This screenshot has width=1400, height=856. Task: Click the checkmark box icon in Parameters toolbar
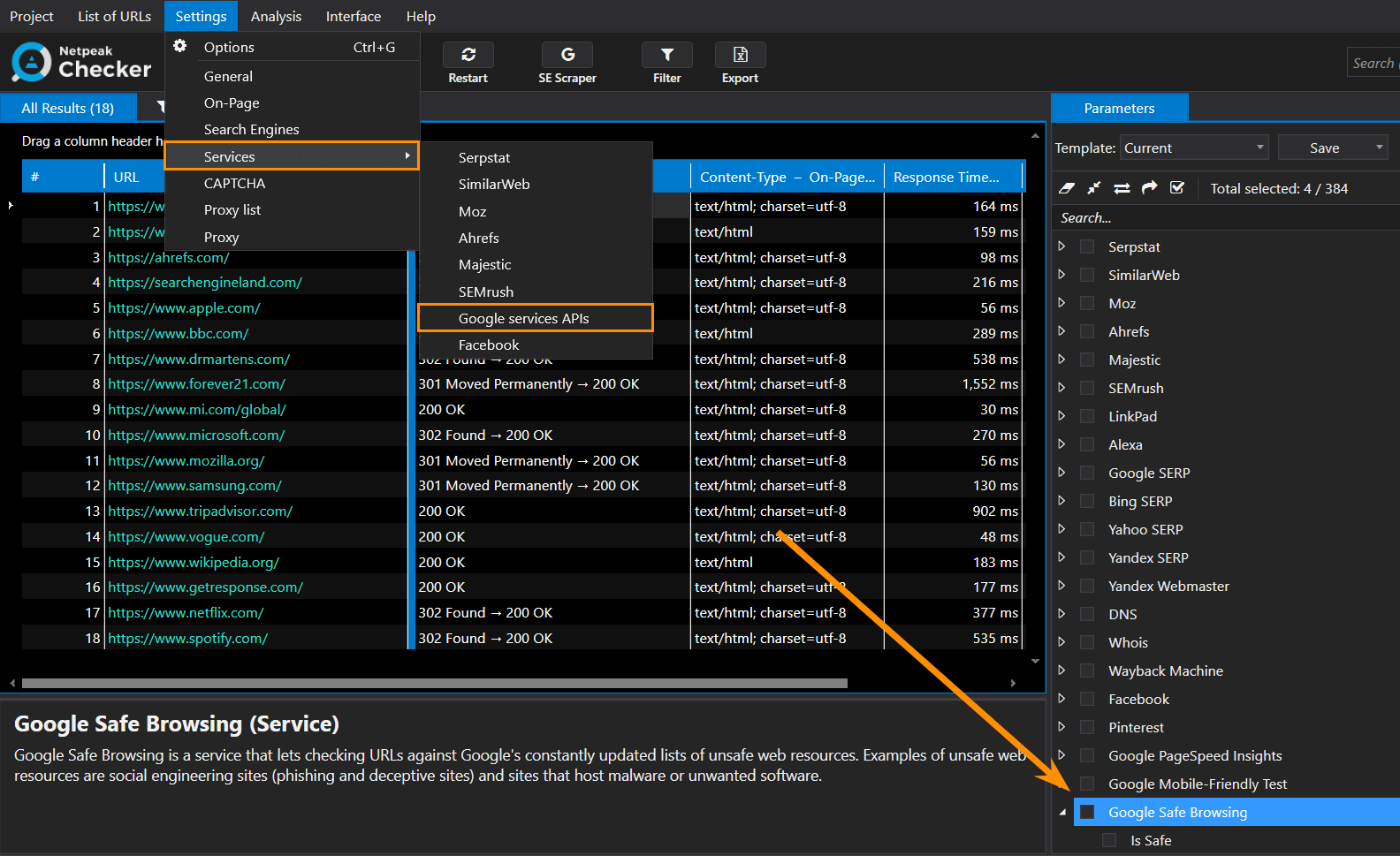coord(1176,188)
